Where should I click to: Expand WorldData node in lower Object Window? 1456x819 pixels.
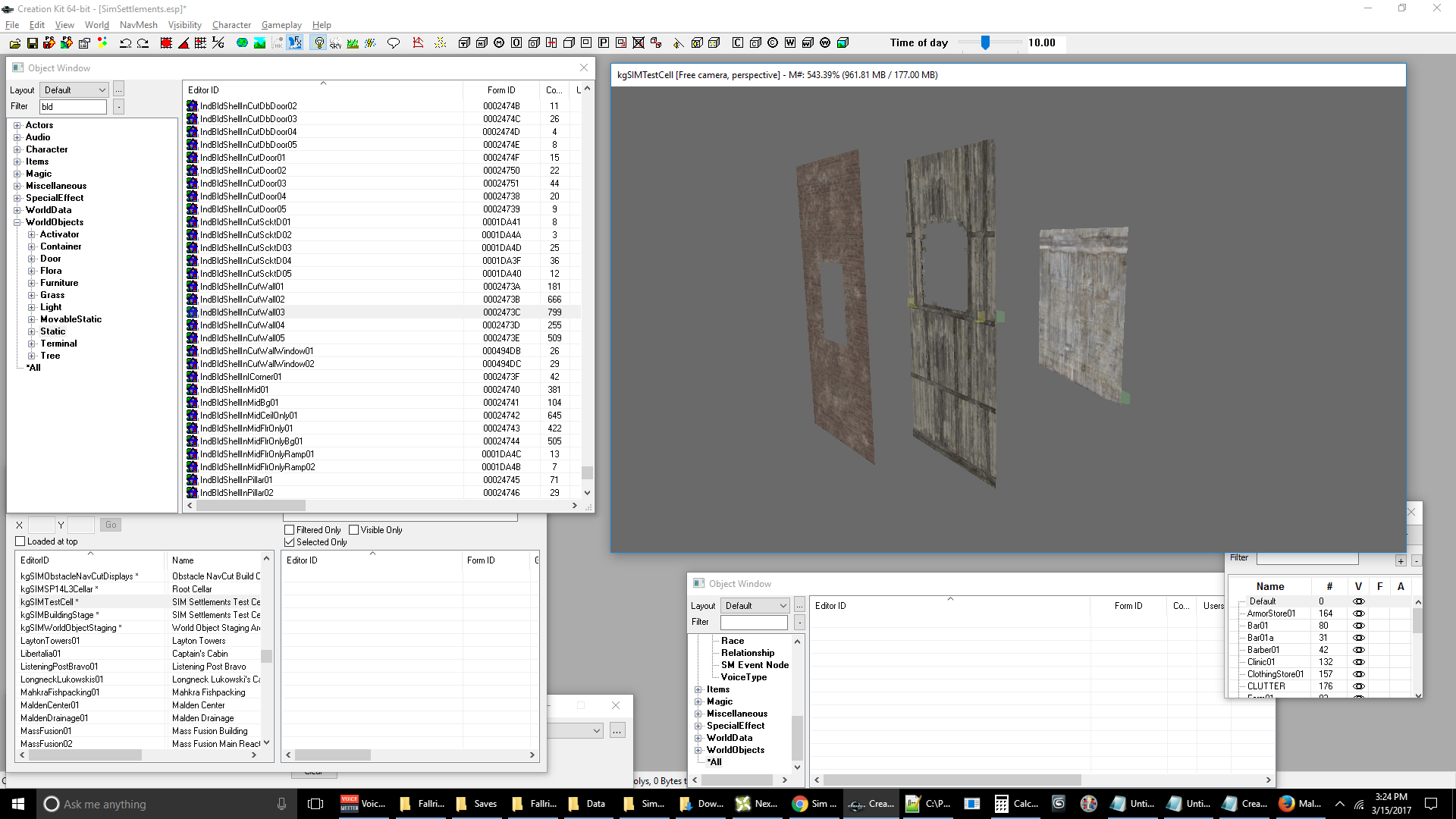[698, 738]
